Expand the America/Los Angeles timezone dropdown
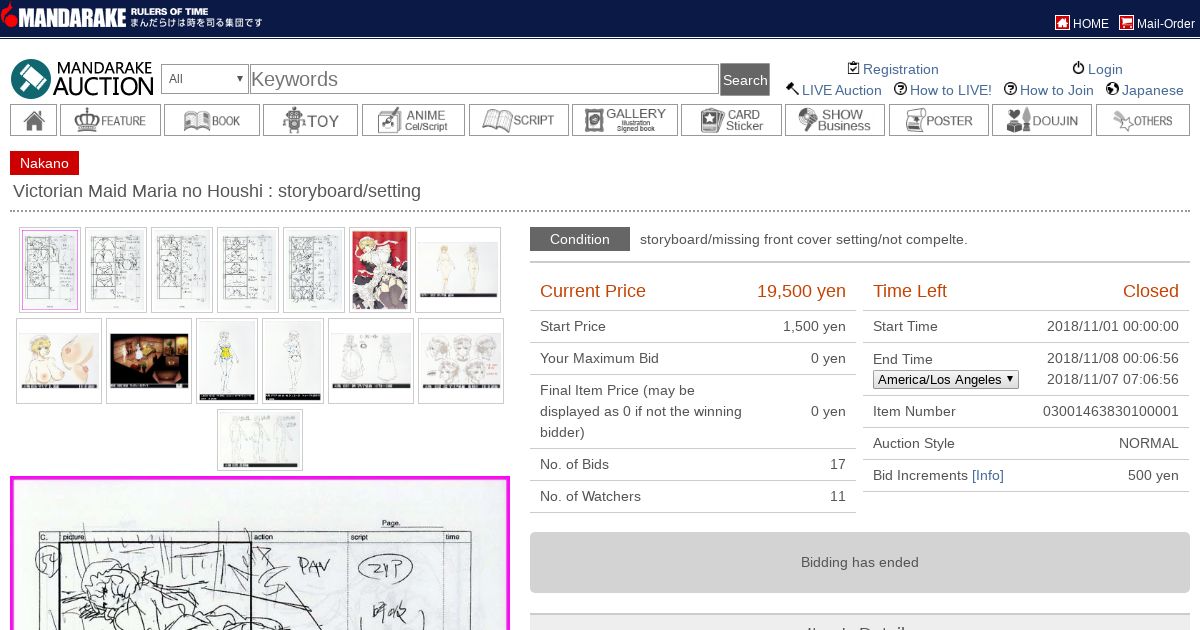This screenshot has width=1200, height=630. (946, 379)
